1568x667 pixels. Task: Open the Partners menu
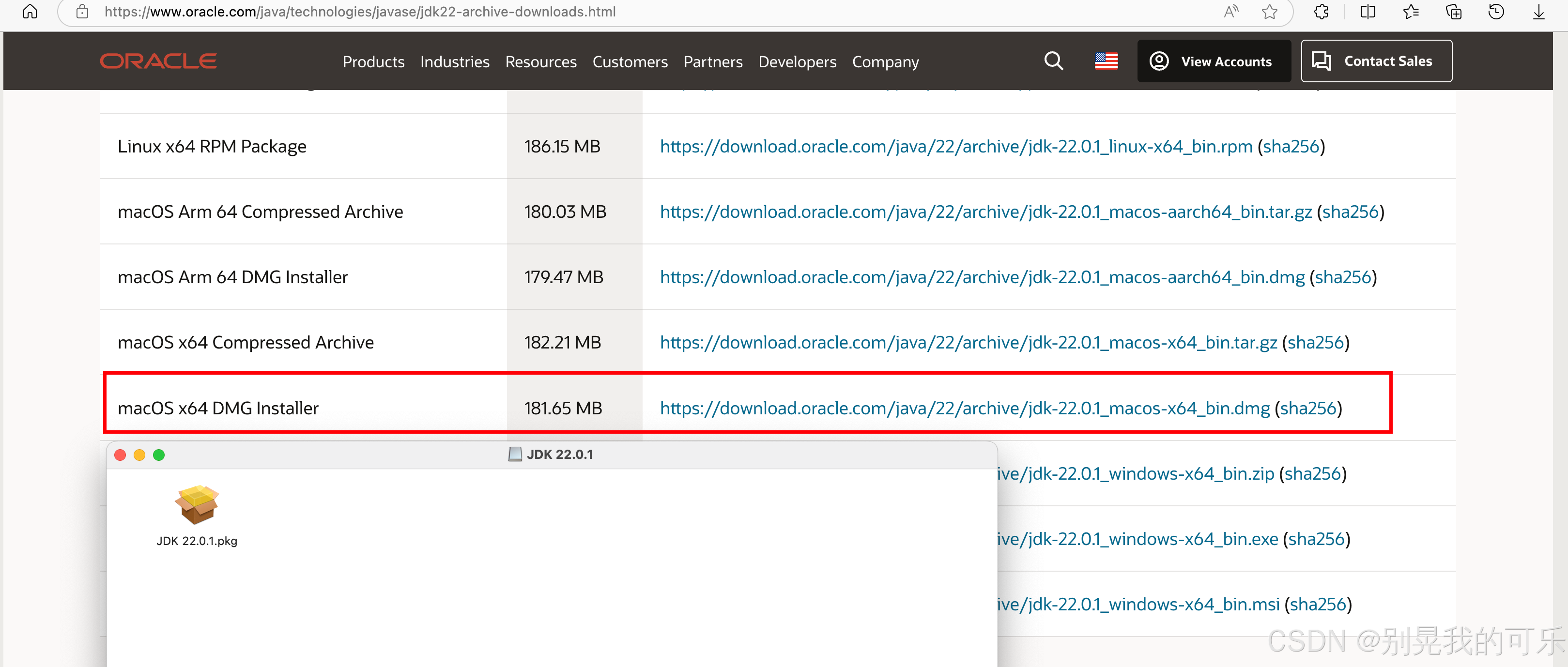pyautogui.click(x=713, y=61)
